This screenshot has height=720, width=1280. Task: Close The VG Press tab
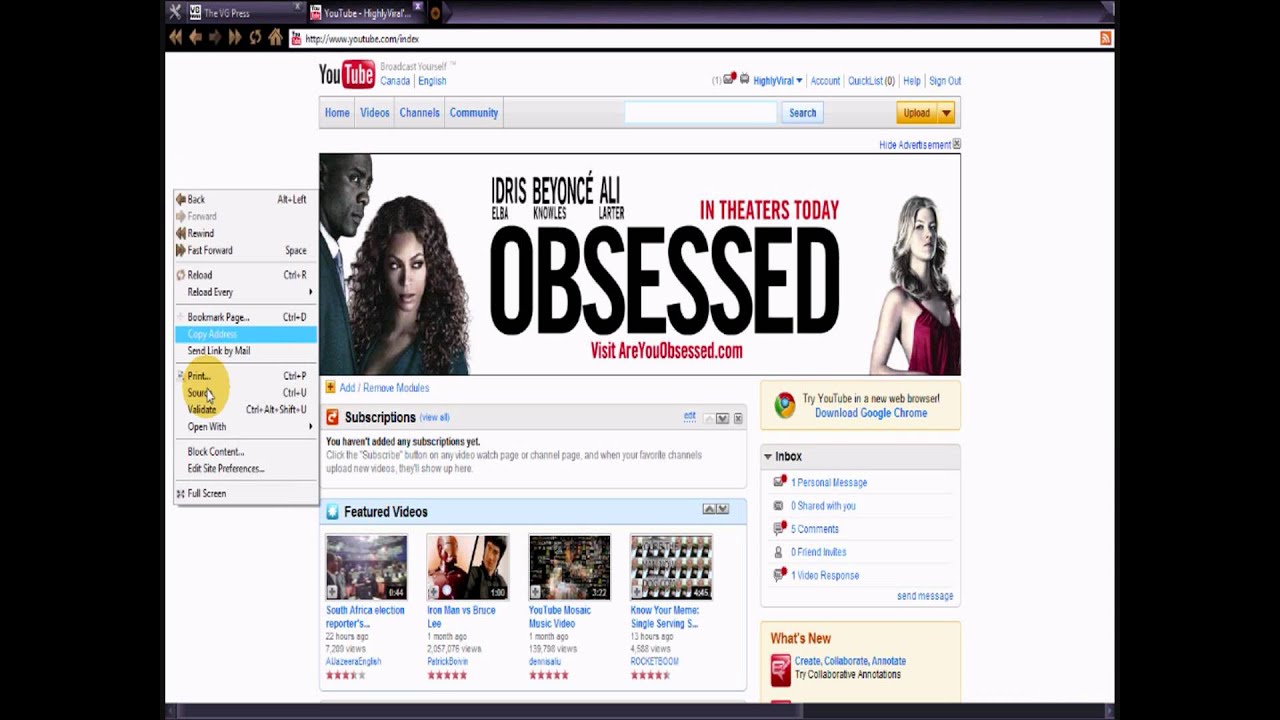297,8
